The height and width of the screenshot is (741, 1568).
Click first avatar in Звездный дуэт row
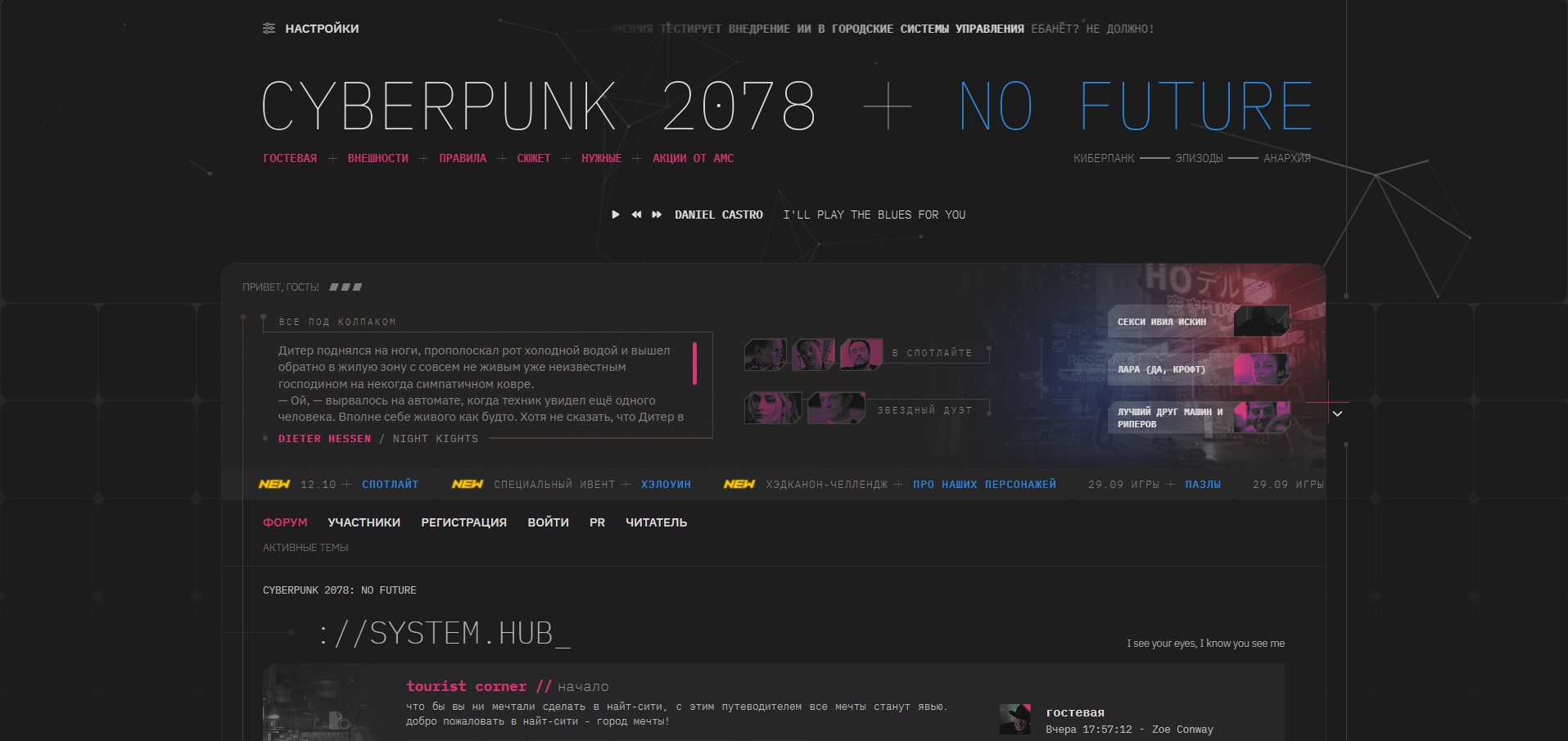[772, 408]
